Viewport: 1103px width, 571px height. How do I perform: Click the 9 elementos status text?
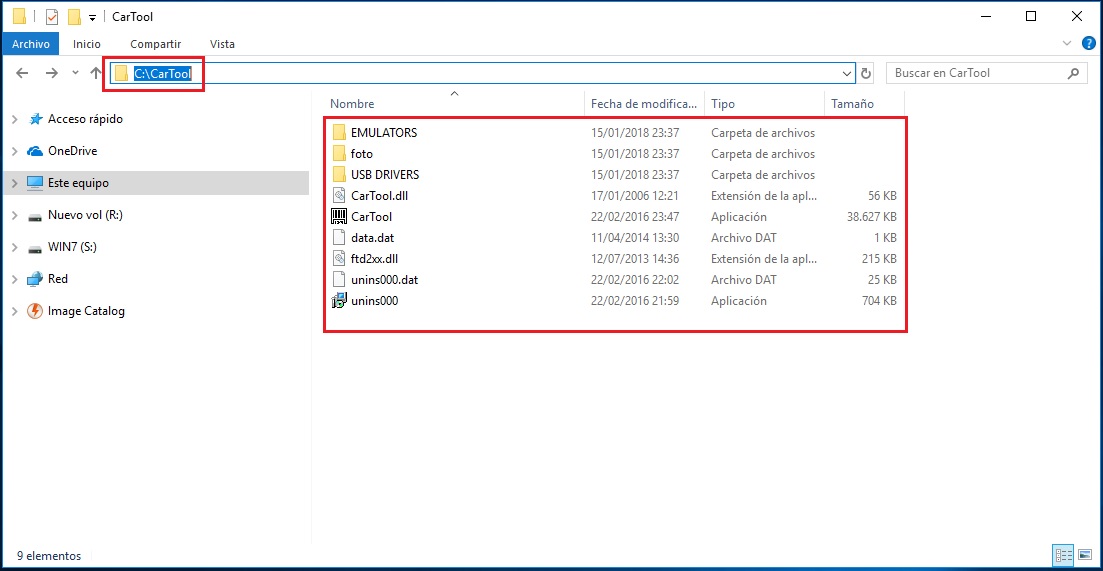tap(49, 556)
